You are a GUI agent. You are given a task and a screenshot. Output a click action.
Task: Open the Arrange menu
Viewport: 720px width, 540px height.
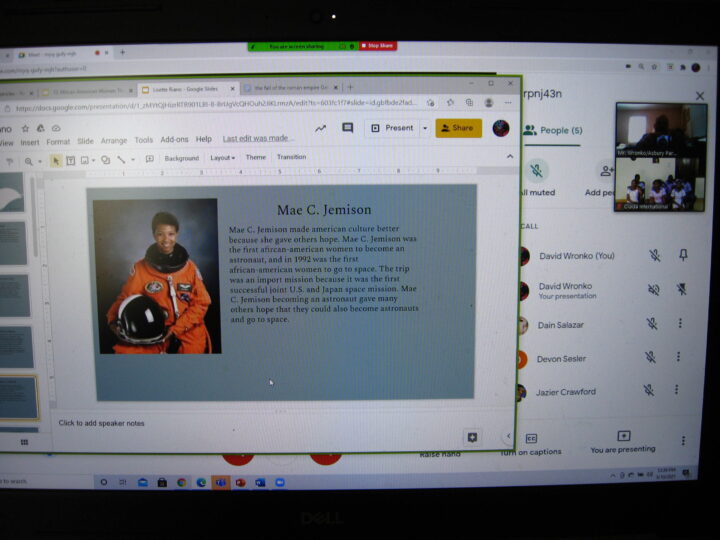(114, 141)
